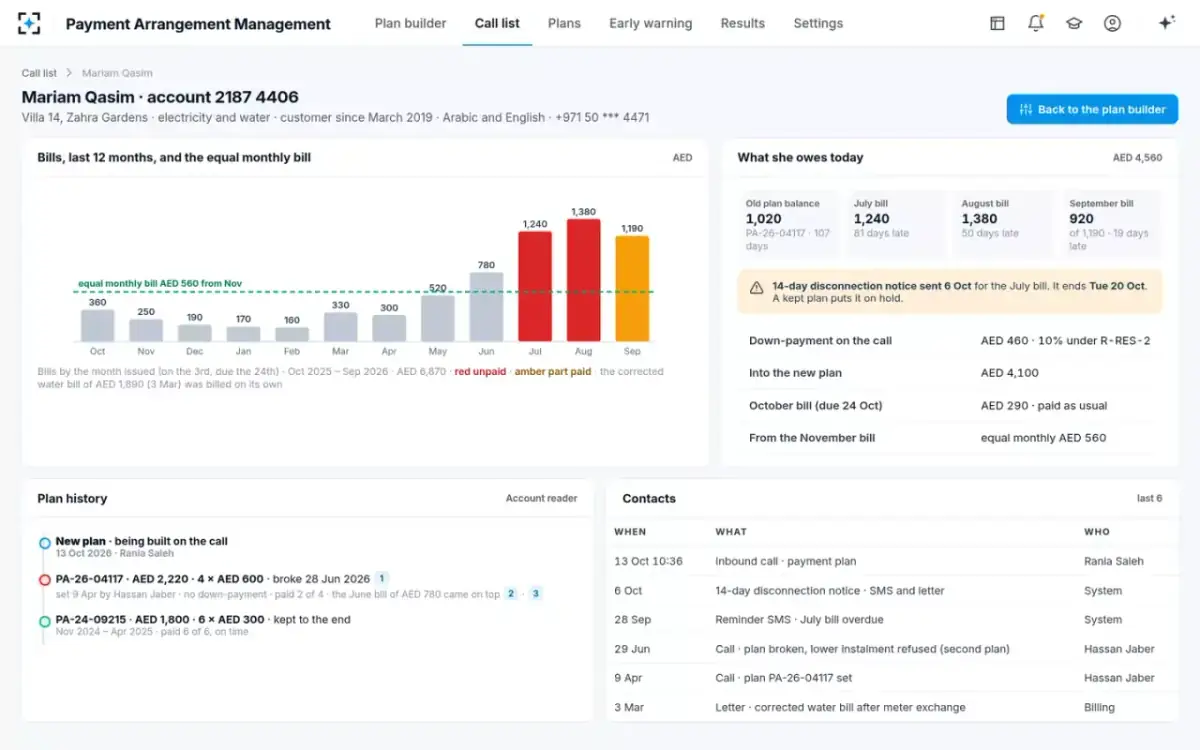This screenshot has width=1200, height=750.
Task: Follow the Call list breadcrumb link
Action: 40,73
